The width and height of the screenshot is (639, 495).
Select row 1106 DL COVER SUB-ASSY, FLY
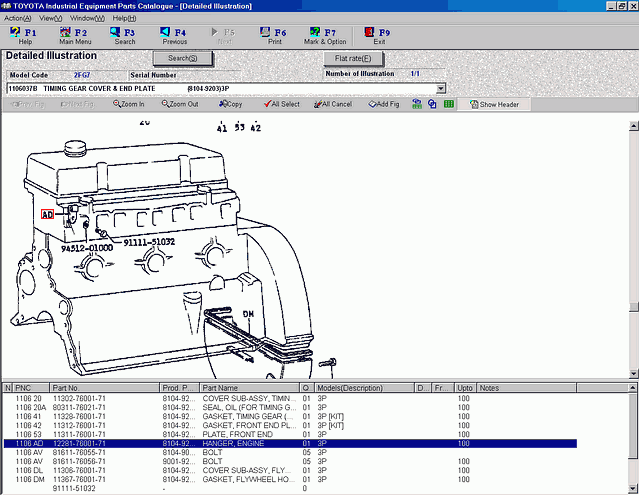coord(290,470)
